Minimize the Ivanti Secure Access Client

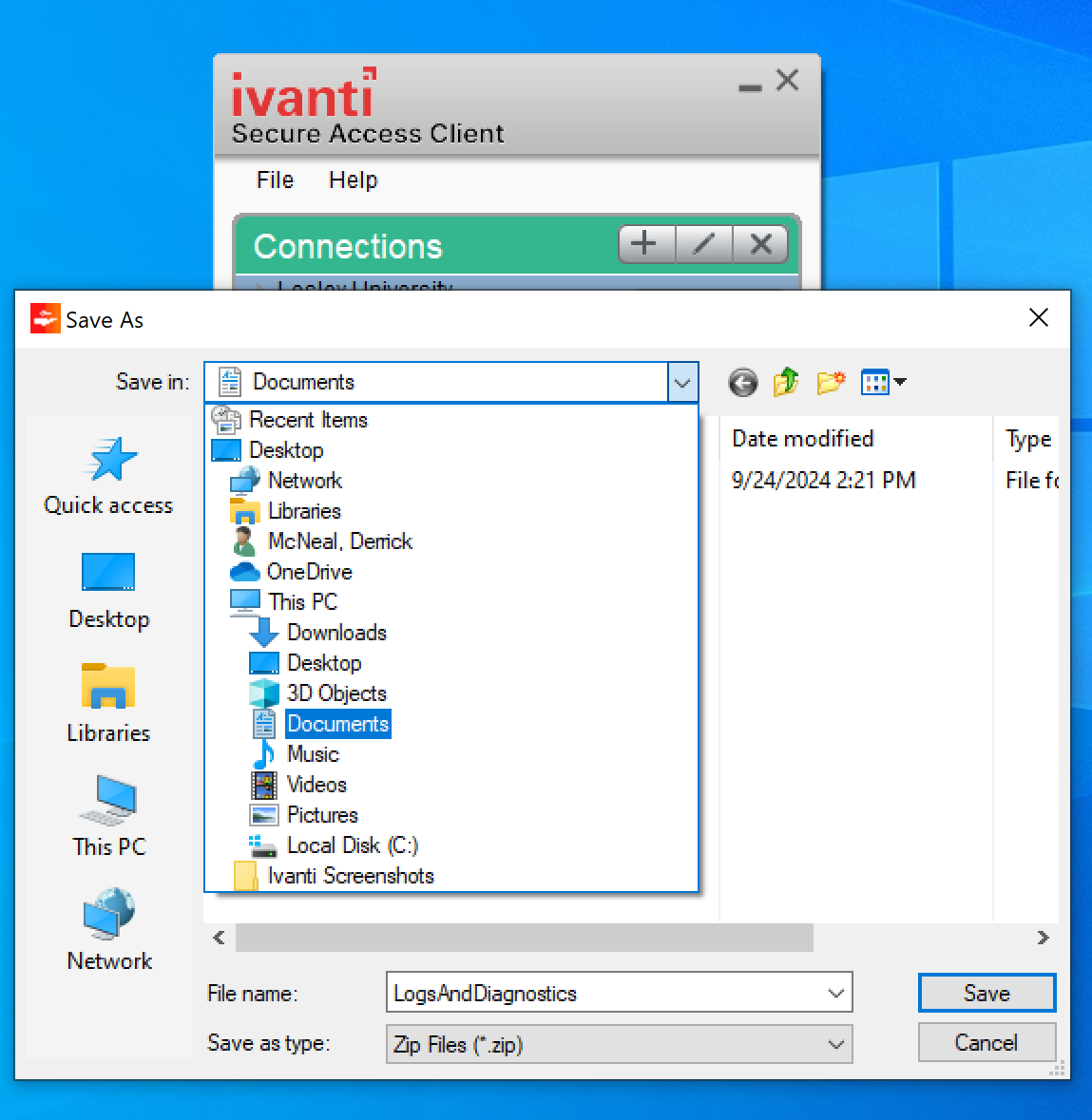[x=750, y=87]
